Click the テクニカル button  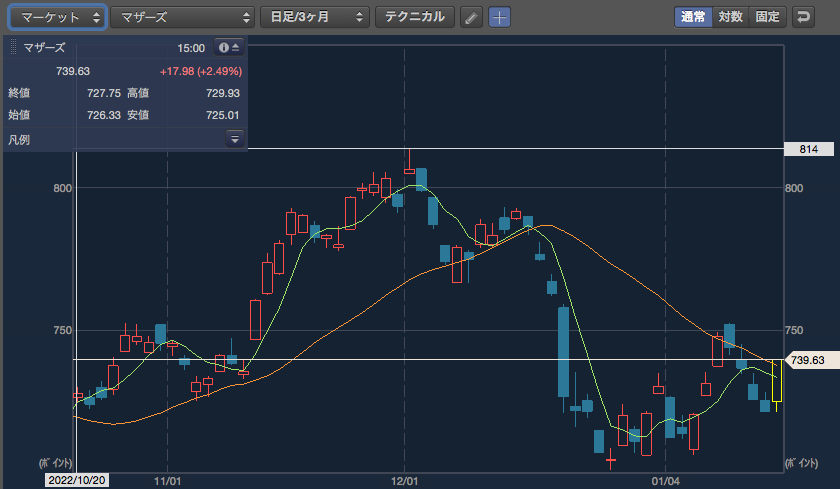point(415,17)
